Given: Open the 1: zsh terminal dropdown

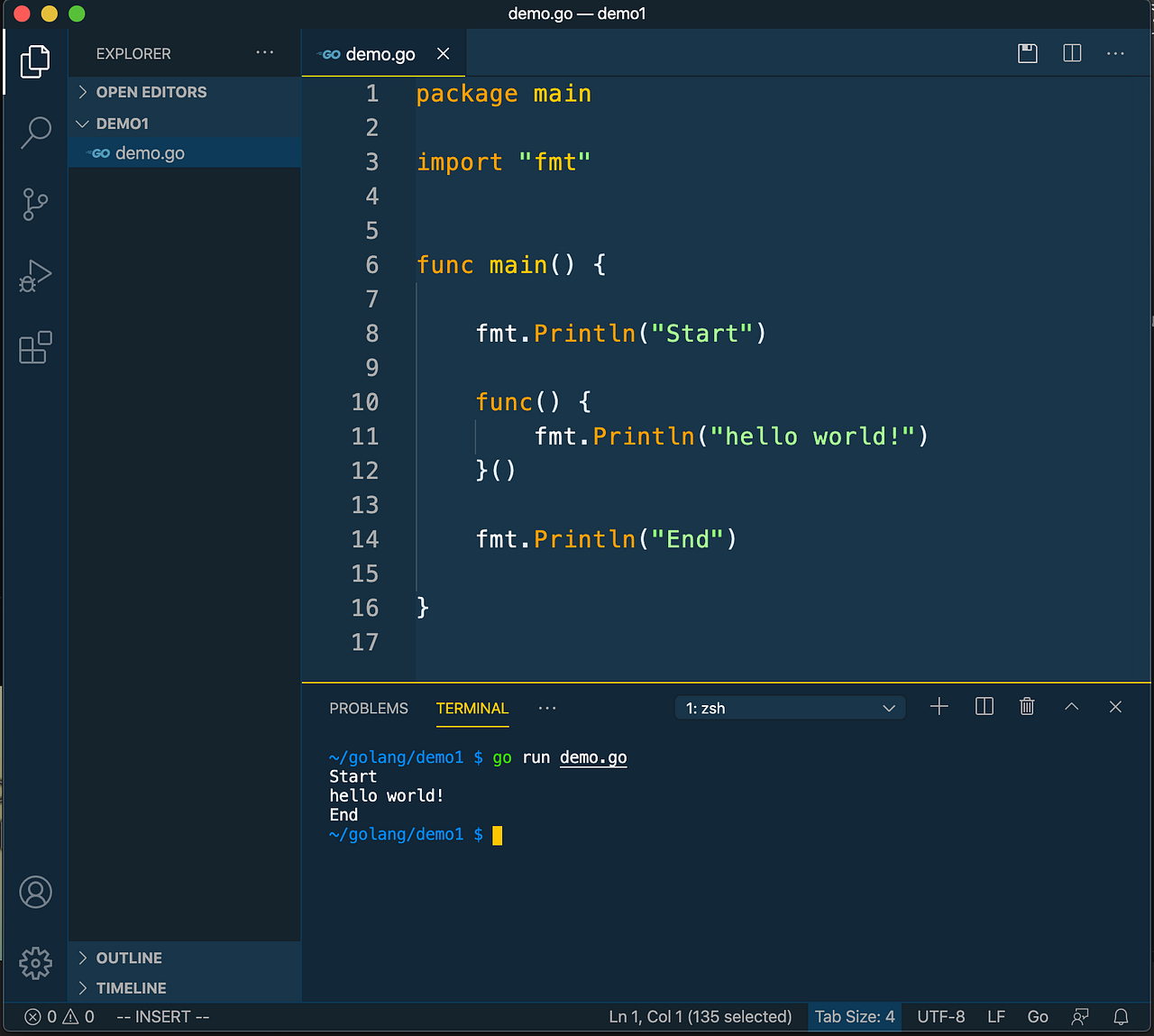Looking at the screenshot, I should (x=789, y=708).
